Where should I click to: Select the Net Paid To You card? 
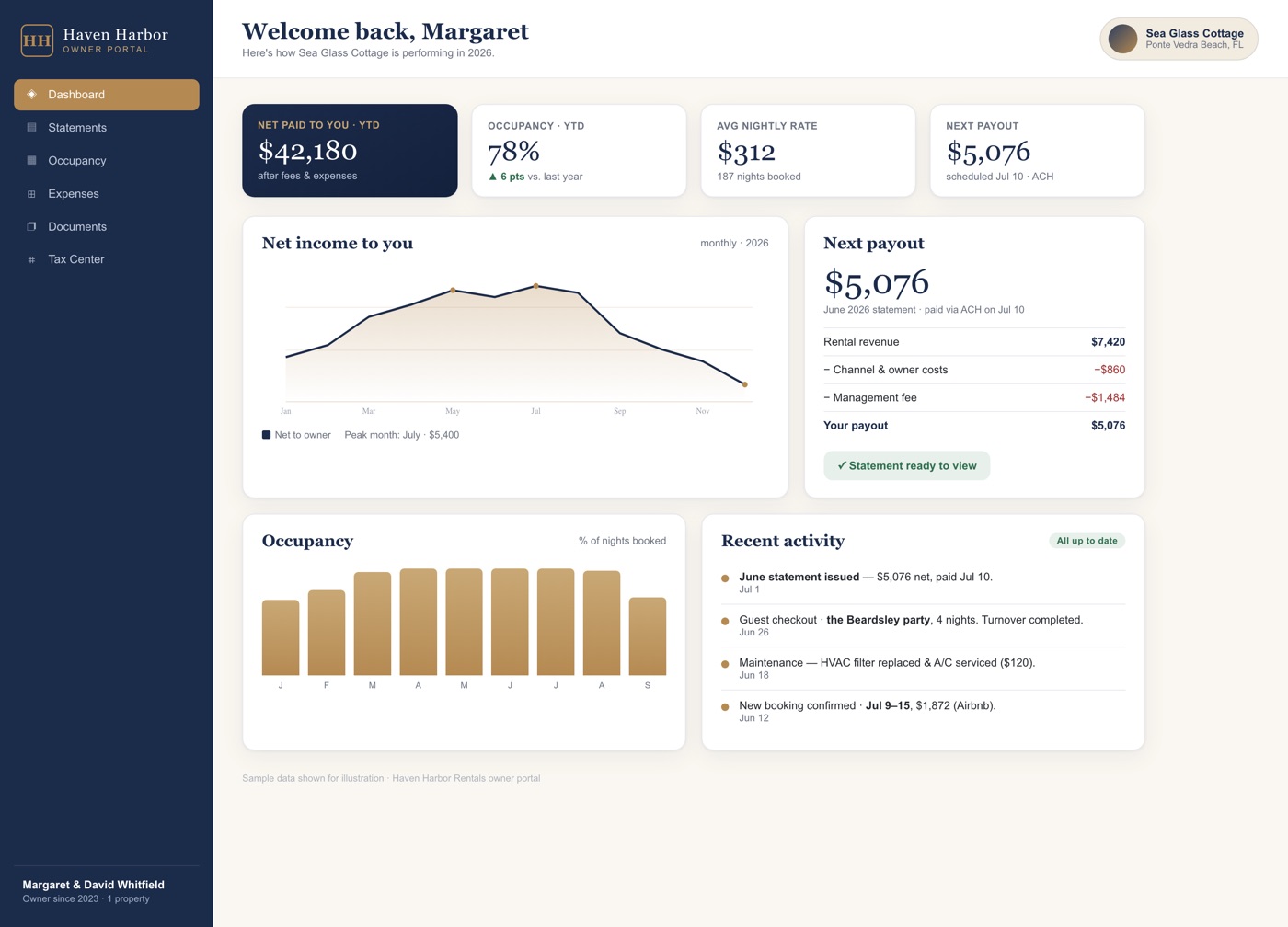350,151
